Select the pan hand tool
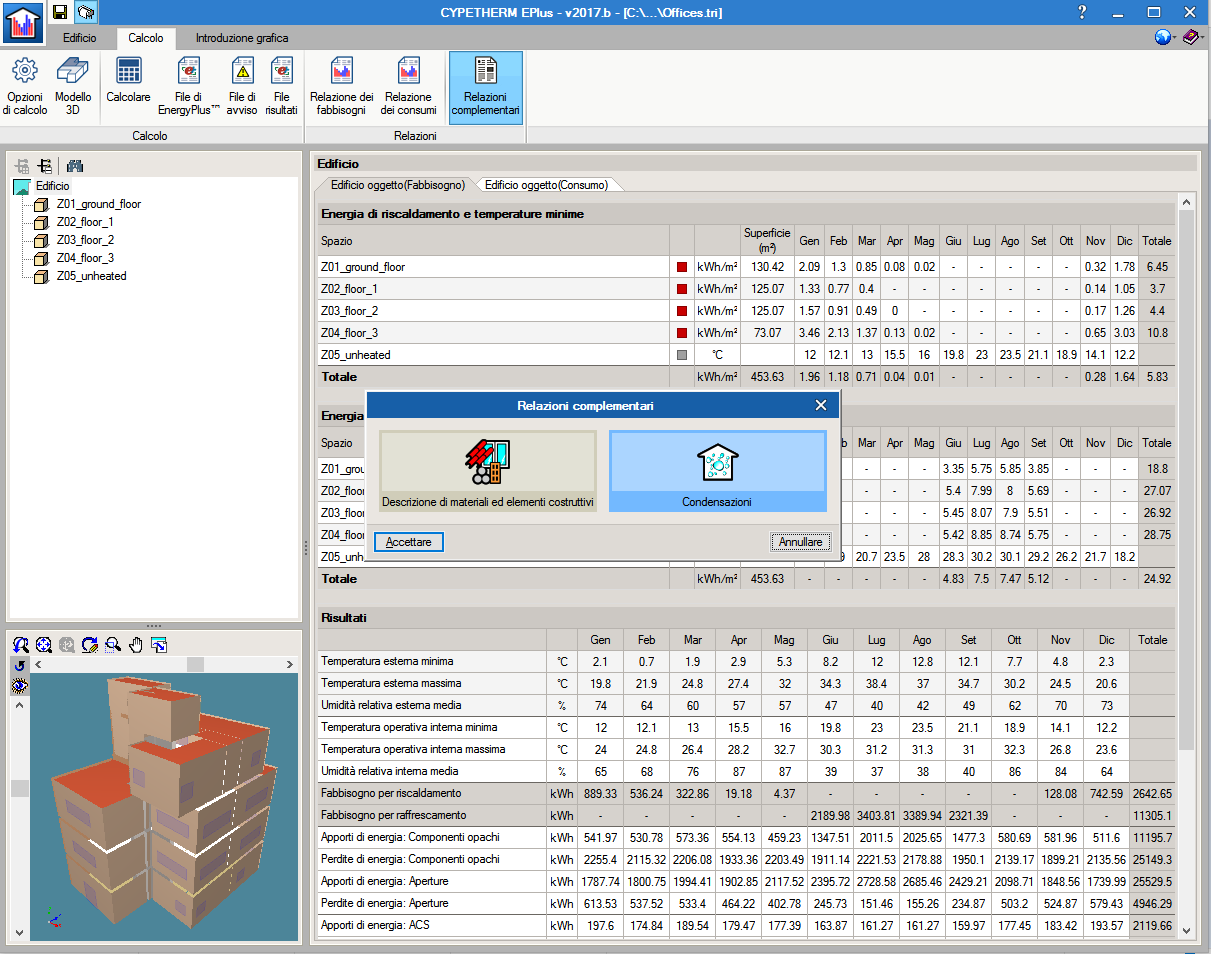Screen dimensions: 1211x954 pyautogui.click(x=136, y=645)
